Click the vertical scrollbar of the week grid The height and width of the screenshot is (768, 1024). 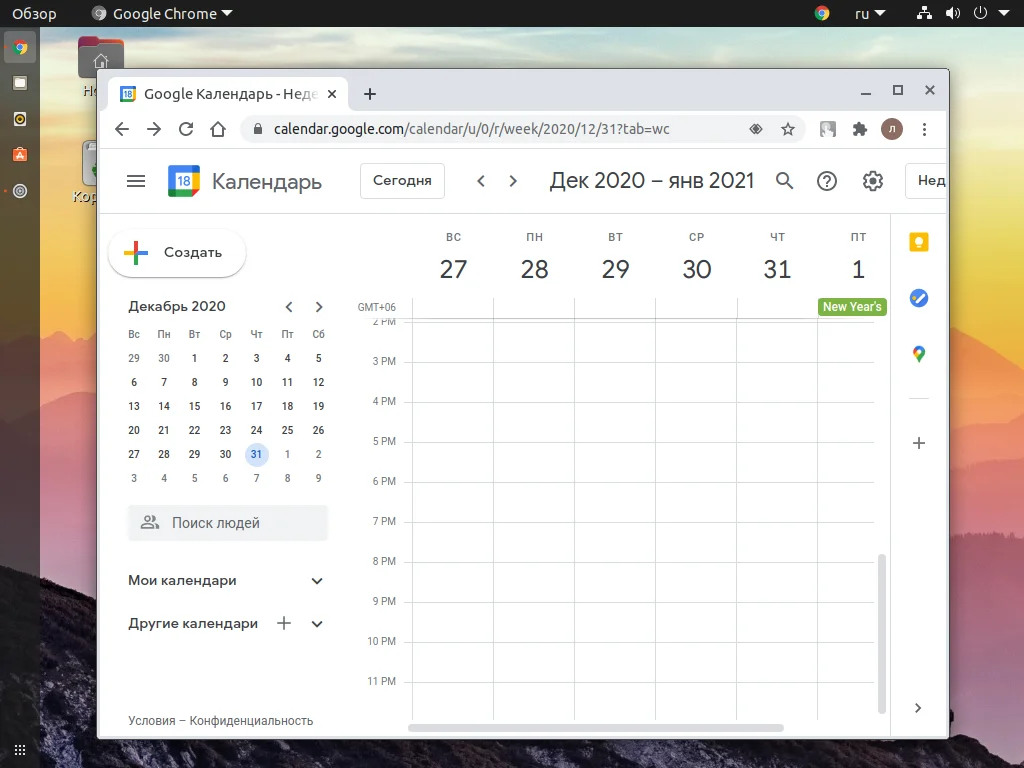click(x=882, y=633)
